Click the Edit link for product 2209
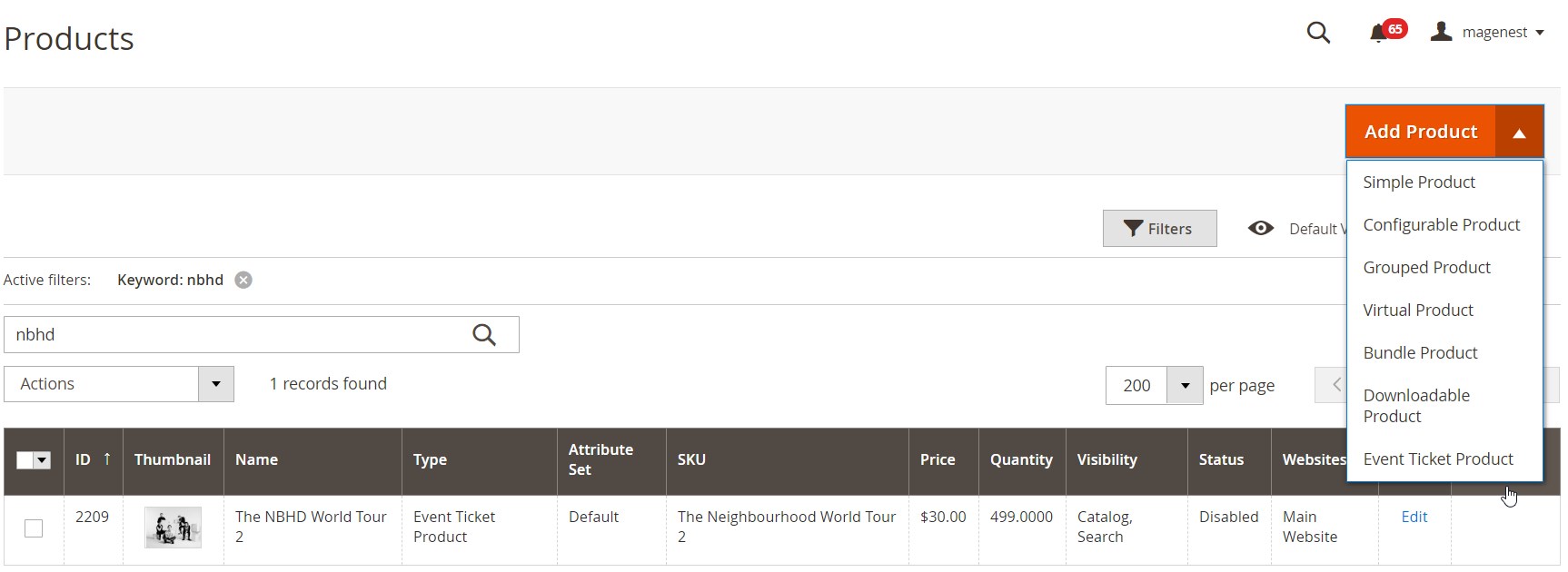This screenshot has height=572, width=1568. [x=1414, y=517]
